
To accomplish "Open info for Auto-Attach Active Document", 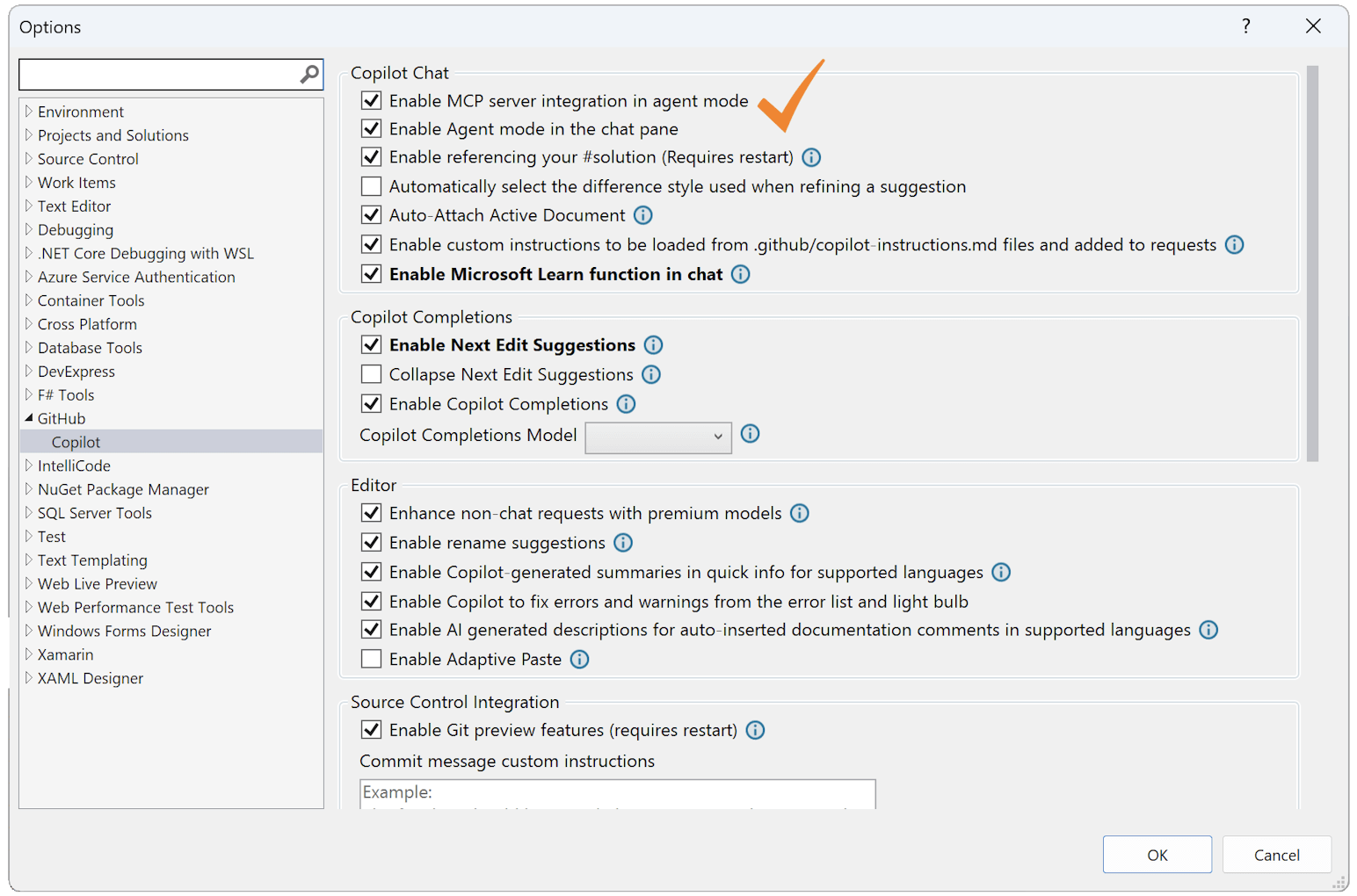I will coord(642,214).
